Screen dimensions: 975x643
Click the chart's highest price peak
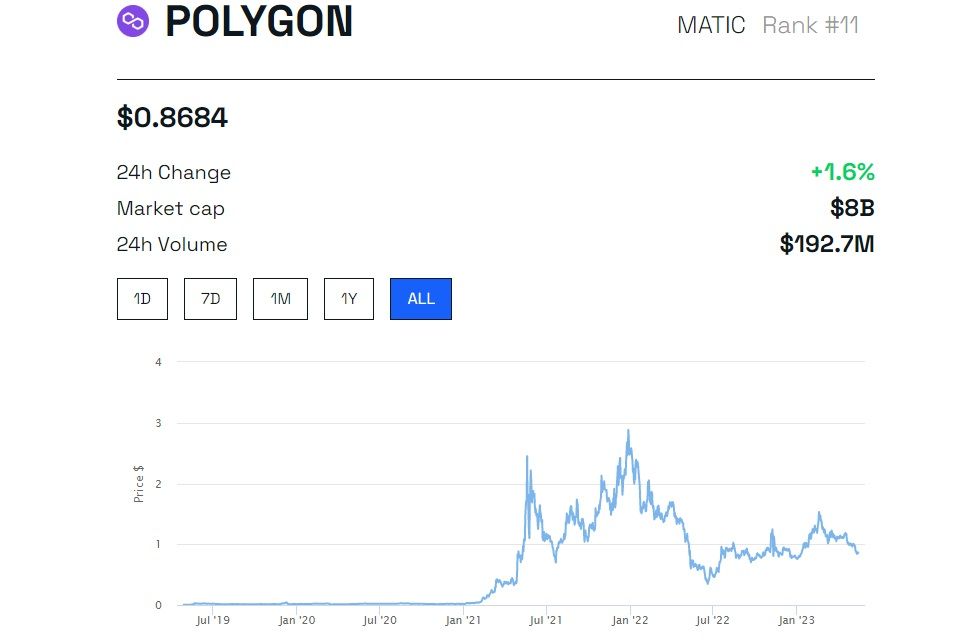[628, 431]
